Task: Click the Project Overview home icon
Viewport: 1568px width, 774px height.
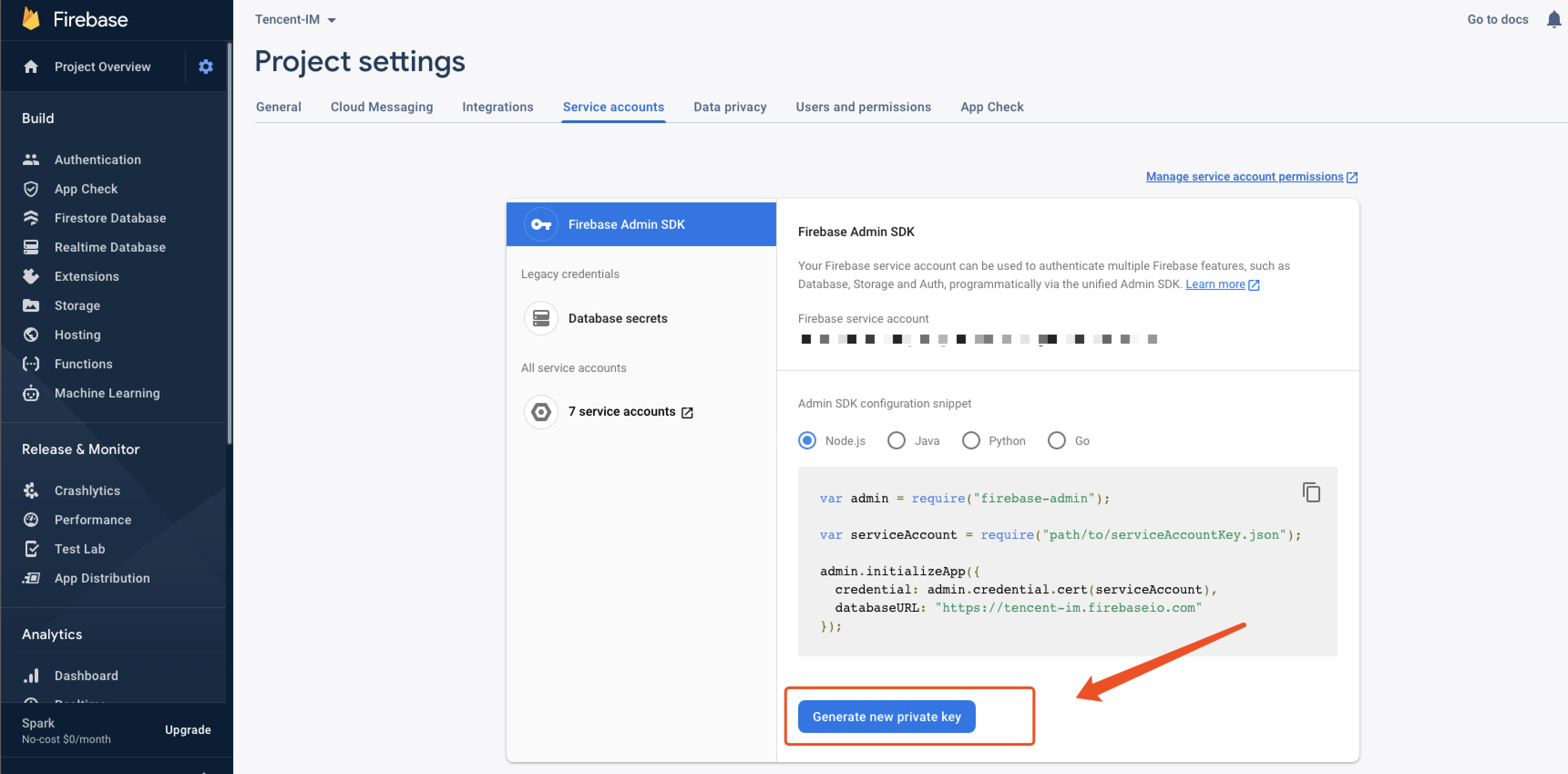Action: (31, 67)
